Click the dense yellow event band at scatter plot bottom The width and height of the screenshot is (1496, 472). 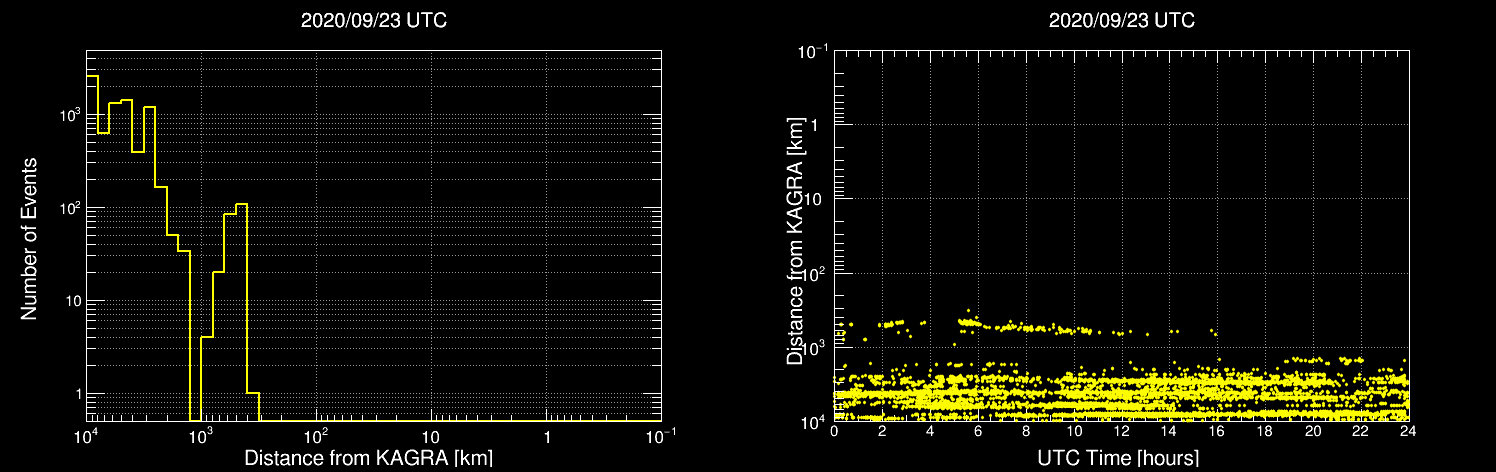tap(1121, 396)
